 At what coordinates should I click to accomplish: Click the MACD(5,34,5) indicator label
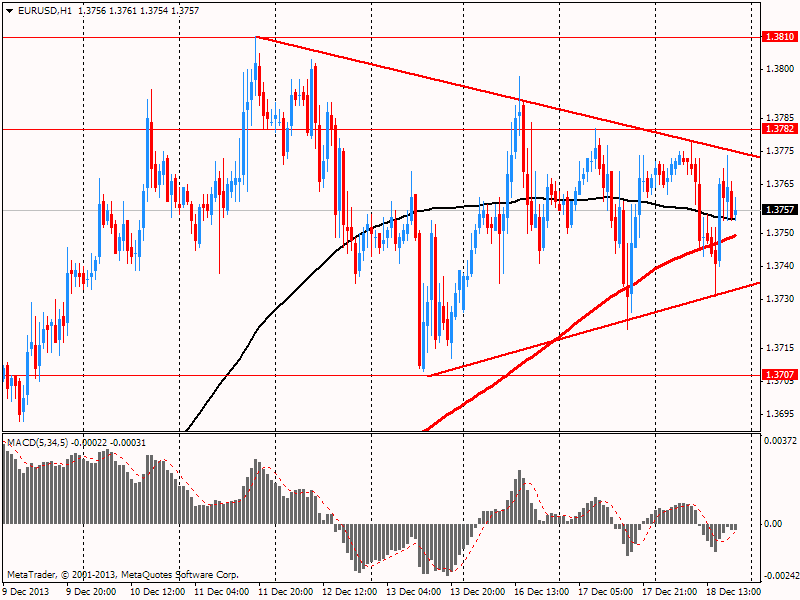tap(37, 443)
